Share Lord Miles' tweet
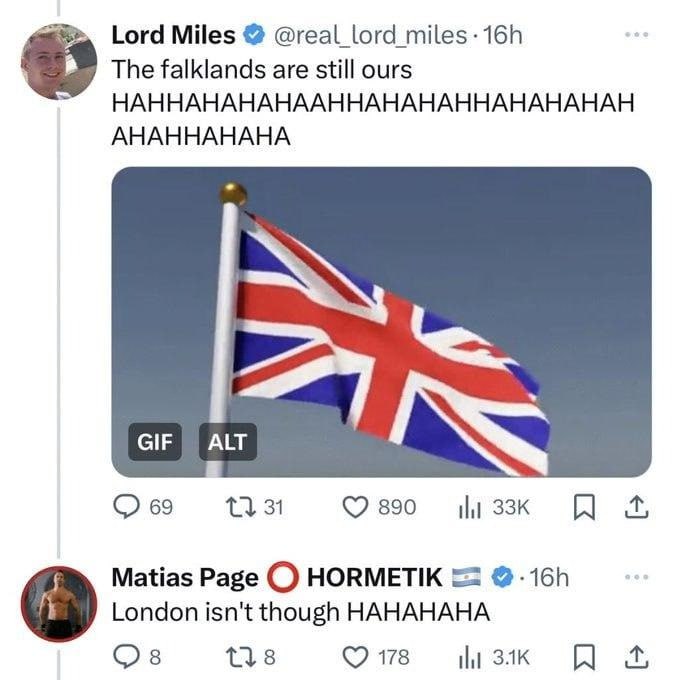 (634, 507)
